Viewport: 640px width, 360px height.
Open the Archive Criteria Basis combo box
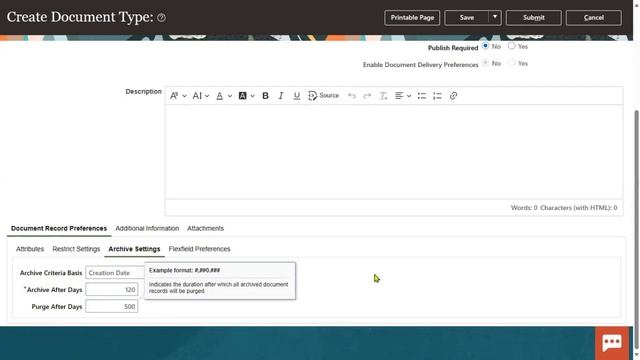point(115,273)
